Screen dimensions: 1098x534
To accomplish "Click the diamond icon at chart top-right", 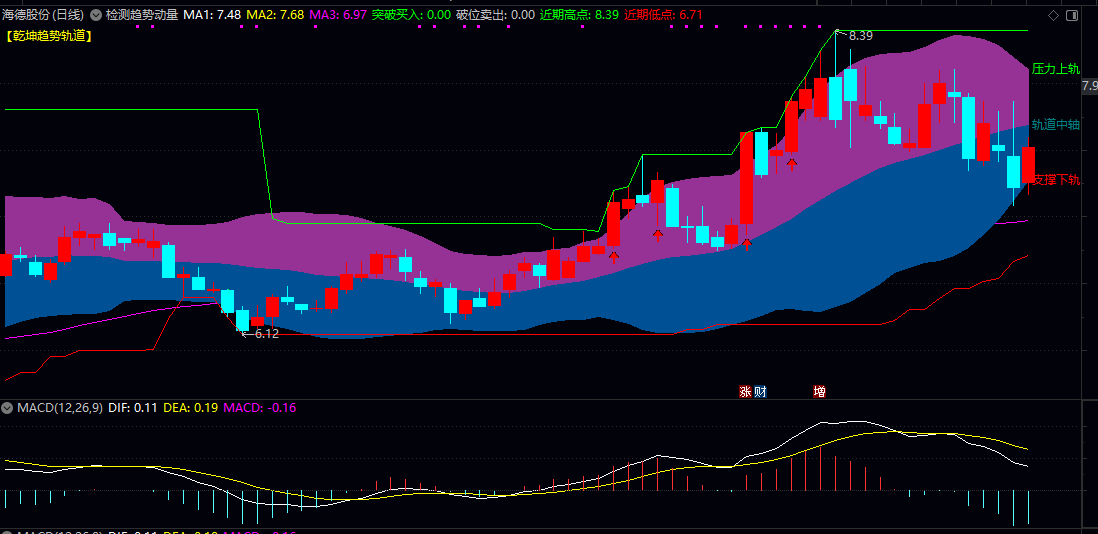I will (1053, 15).
